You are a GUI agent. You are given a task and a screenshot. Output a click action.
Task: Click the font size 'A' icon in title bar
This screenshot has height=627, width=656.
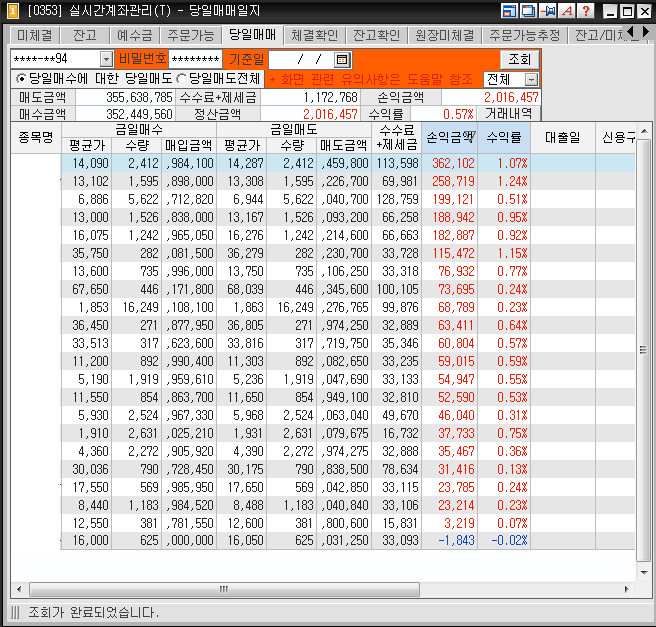(566, 11)
